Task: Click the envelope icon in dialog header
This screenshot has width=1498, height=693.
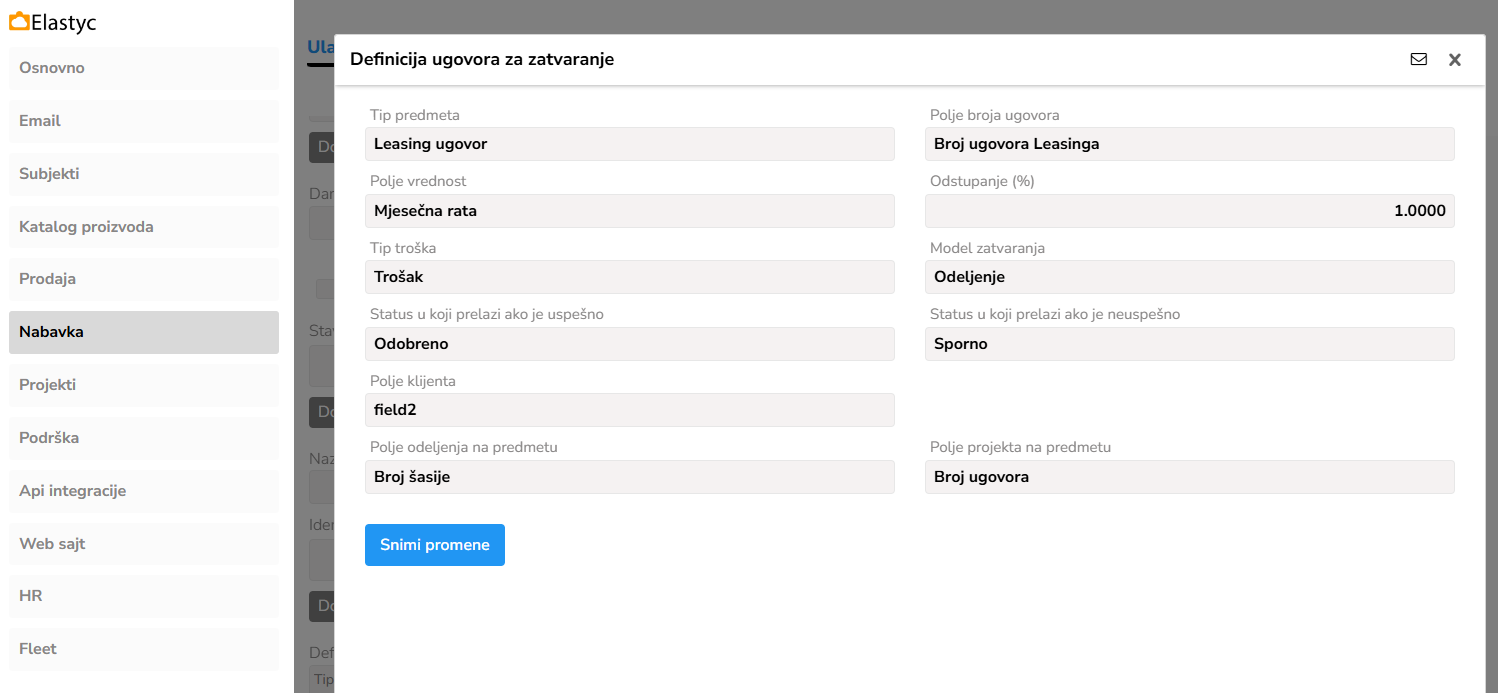Action: point(1418,59)
